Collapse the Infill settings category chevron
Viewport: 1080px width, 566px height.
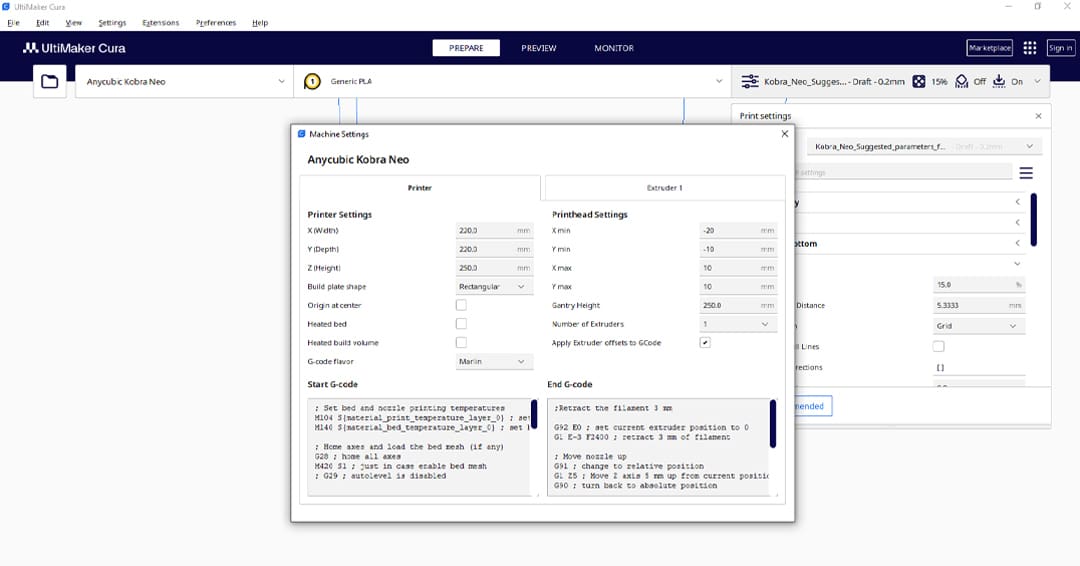(1017, 264)
